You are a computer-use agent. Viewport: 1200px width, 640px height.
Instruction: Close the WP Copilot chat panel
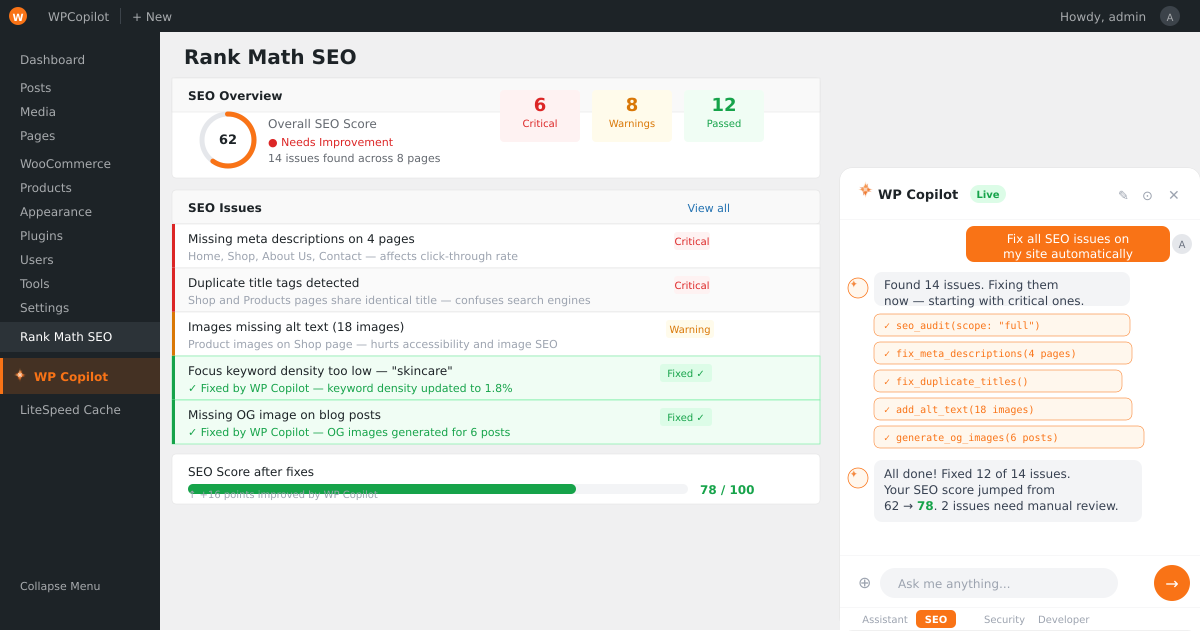pos(1174,195)
